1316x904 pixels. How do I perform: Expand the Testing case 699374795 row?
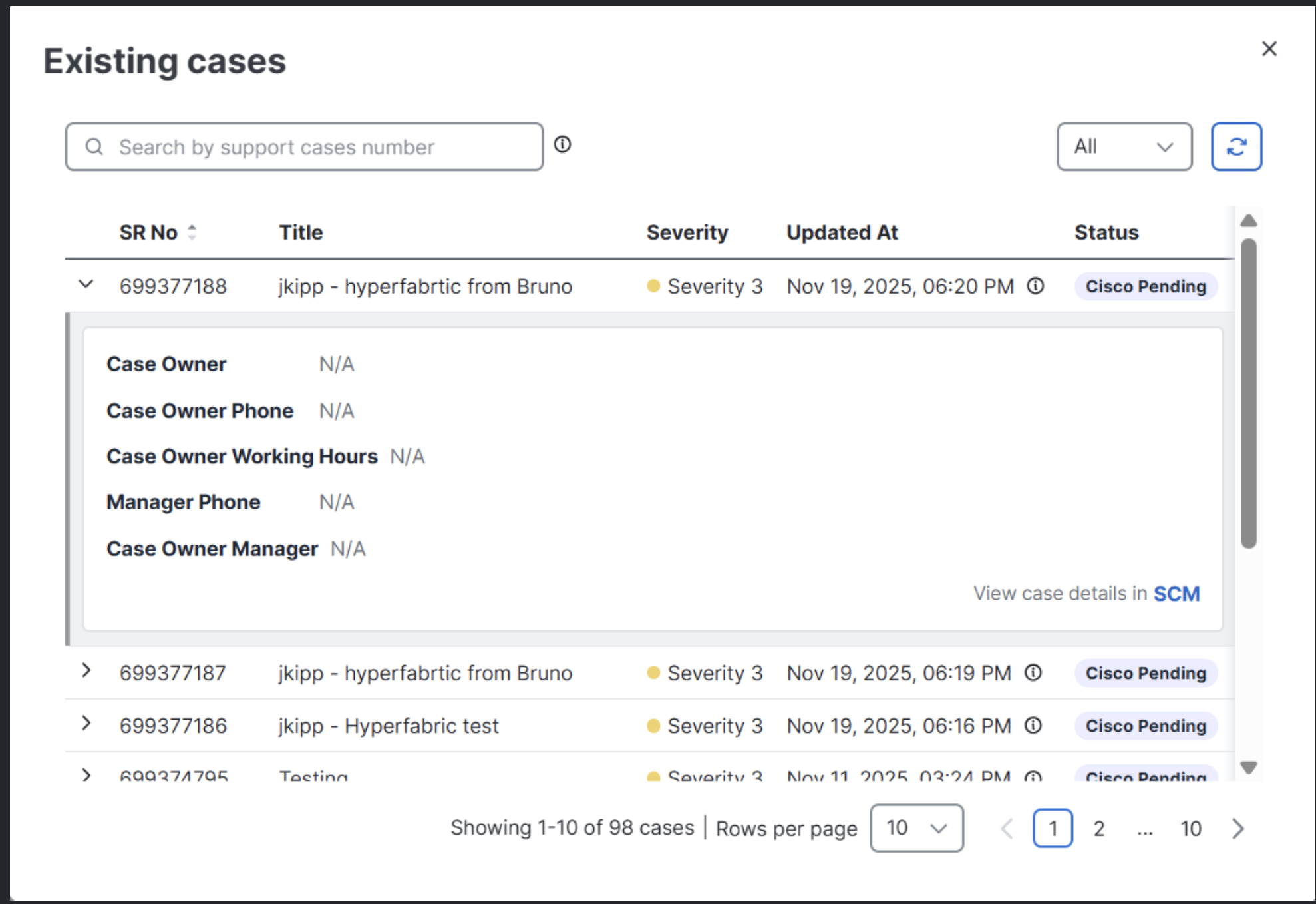pyautogui.click(x=86, y=774)
